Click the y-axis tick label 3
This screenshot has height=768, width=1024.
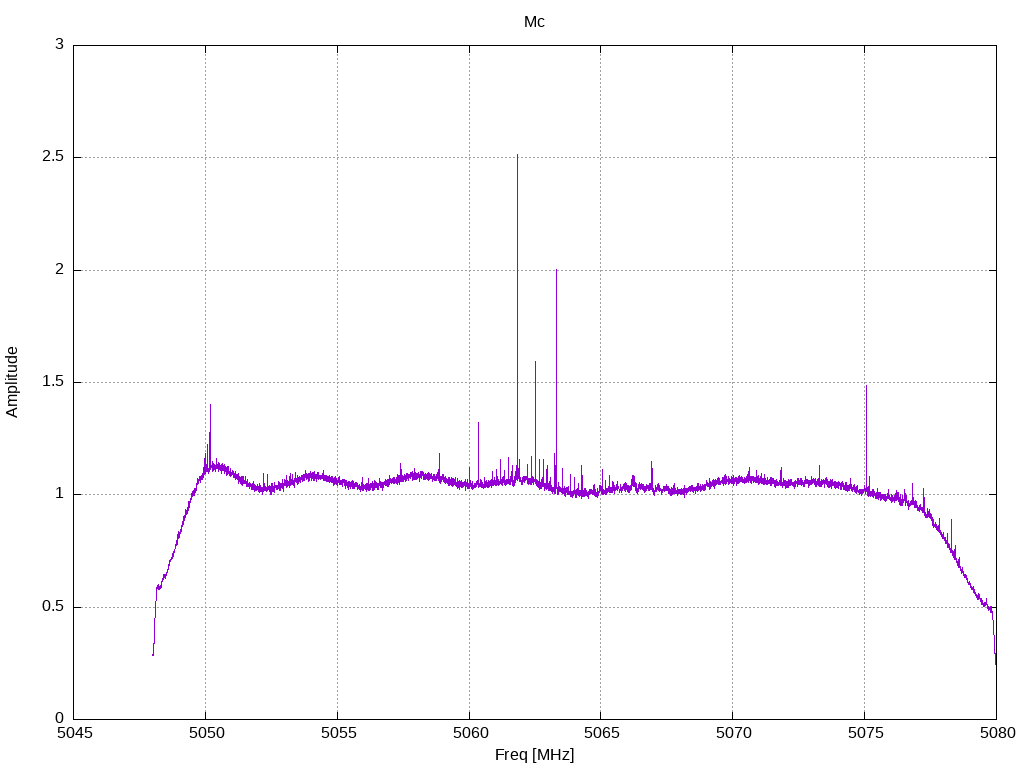tap(59, 44)
